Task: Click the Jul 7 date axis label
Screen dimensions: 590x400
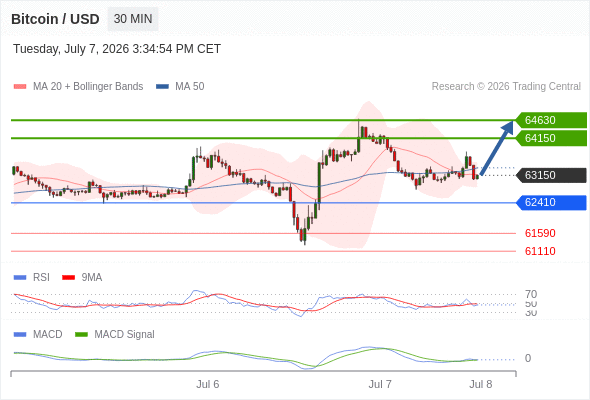Action: pyautogui.click(x=380, y=384)
